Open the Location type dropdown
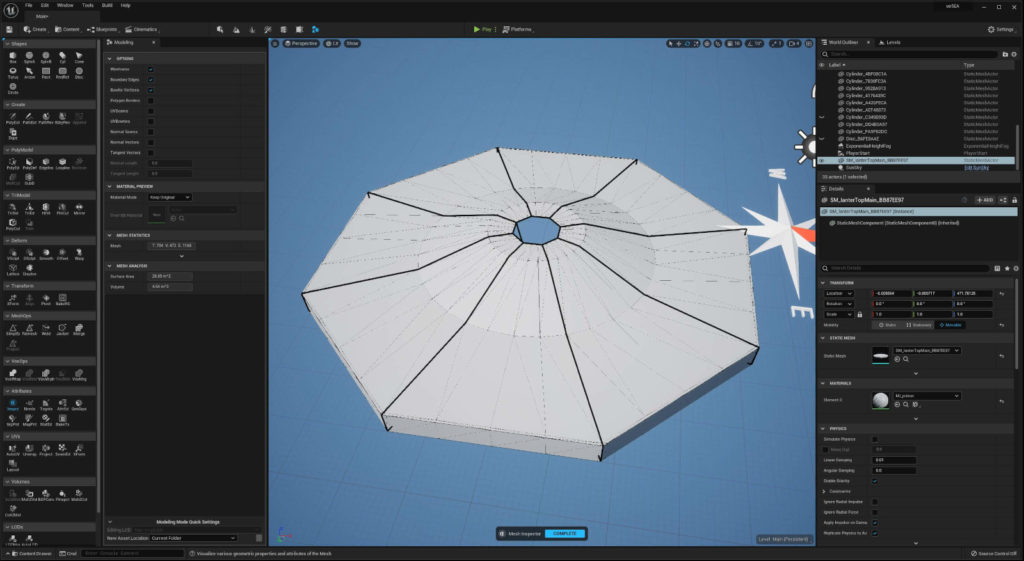This screenshot has width=1024, height=561. 839,294
